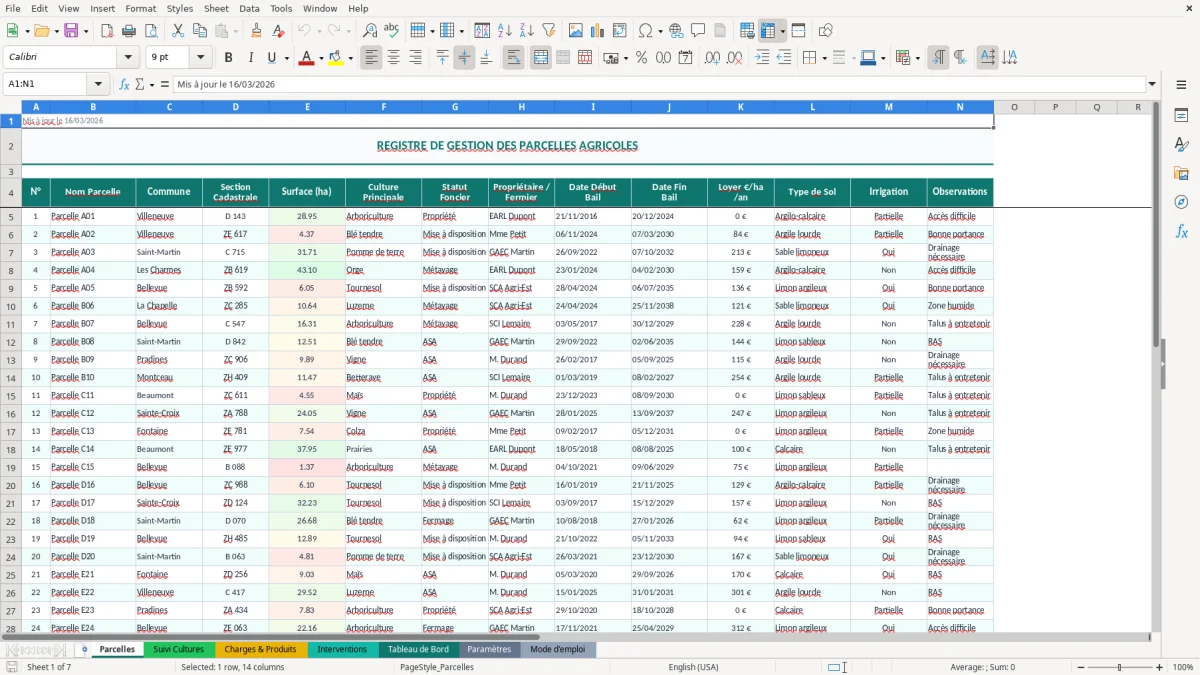Insert Hyperlink icon

click(x=676, y=31)
